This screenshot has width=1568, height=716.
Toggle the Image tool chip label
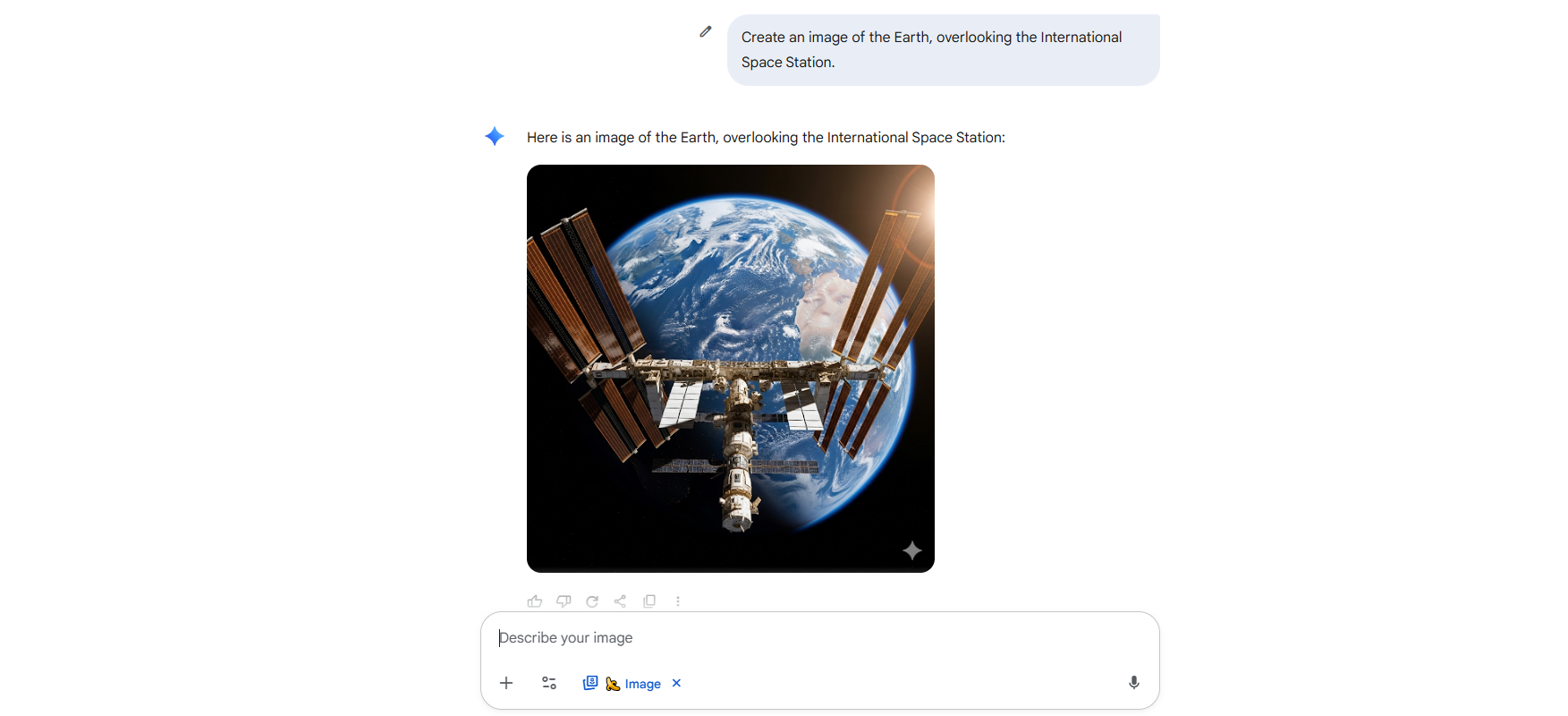[642, 684]
